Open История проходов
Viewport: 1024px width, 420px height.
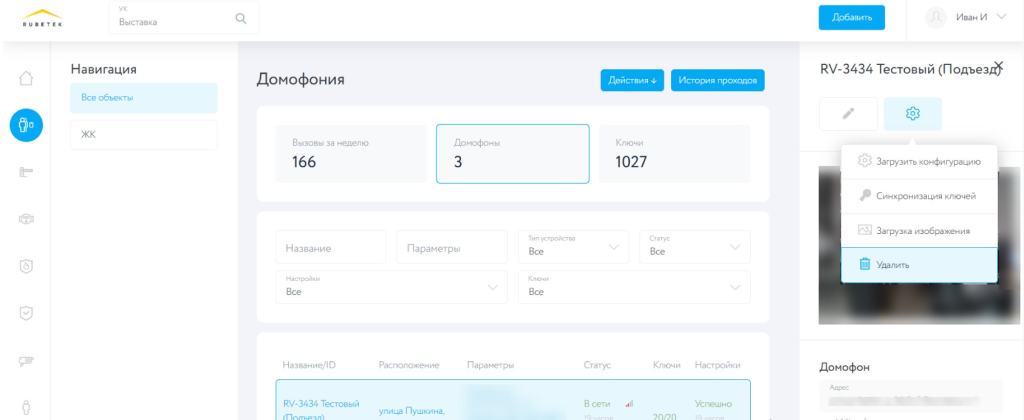point(717,80)
